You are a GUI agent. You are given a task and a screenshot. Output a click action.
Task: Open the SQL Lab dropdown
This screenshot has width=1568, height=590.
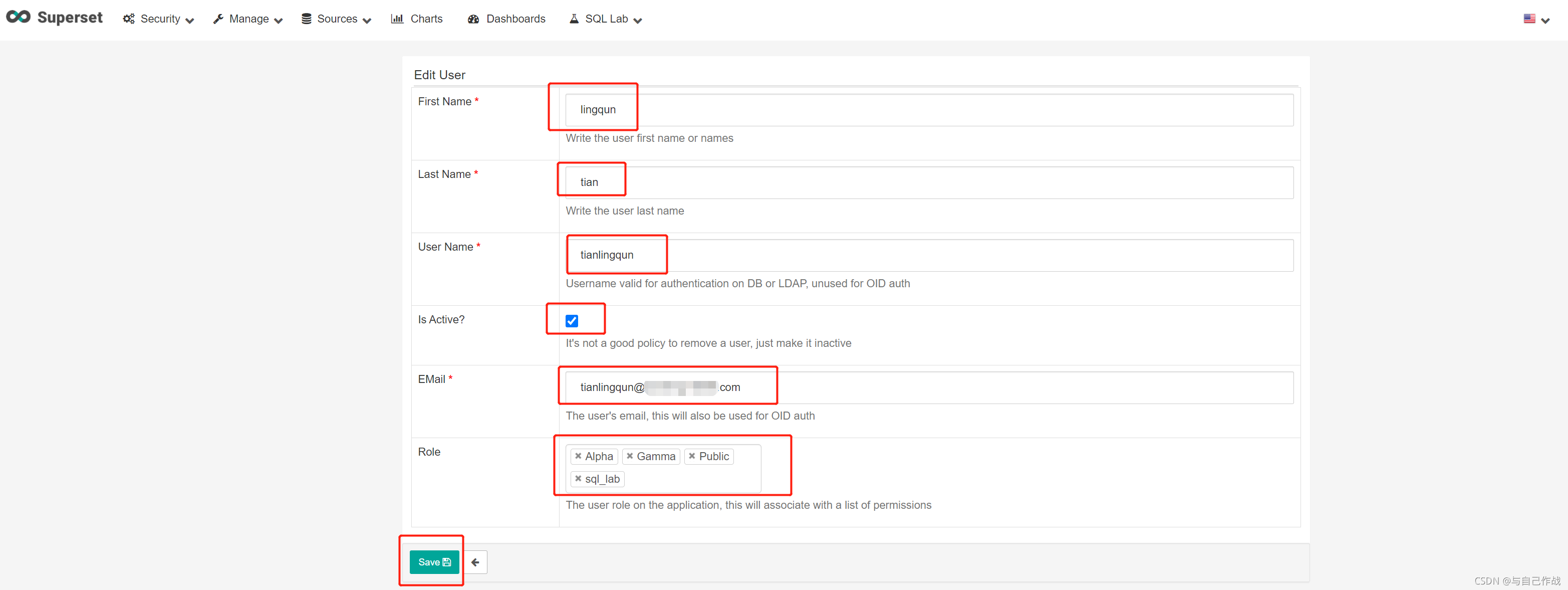[x=606, y=19]
